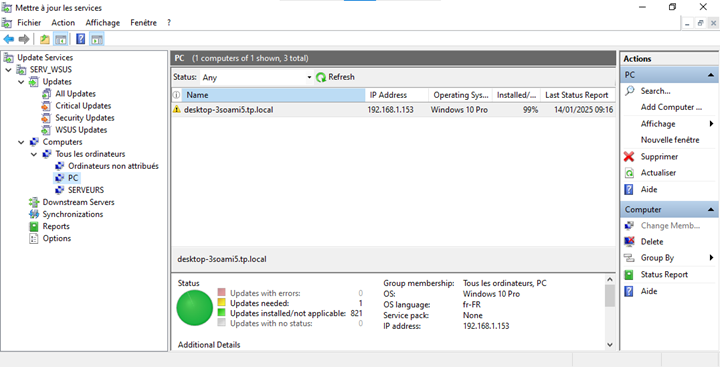Image resolution: width=720 pixels, height=367 pixels.
Task: Open the WSUS Updates node
Action: (x=81, y=130)
